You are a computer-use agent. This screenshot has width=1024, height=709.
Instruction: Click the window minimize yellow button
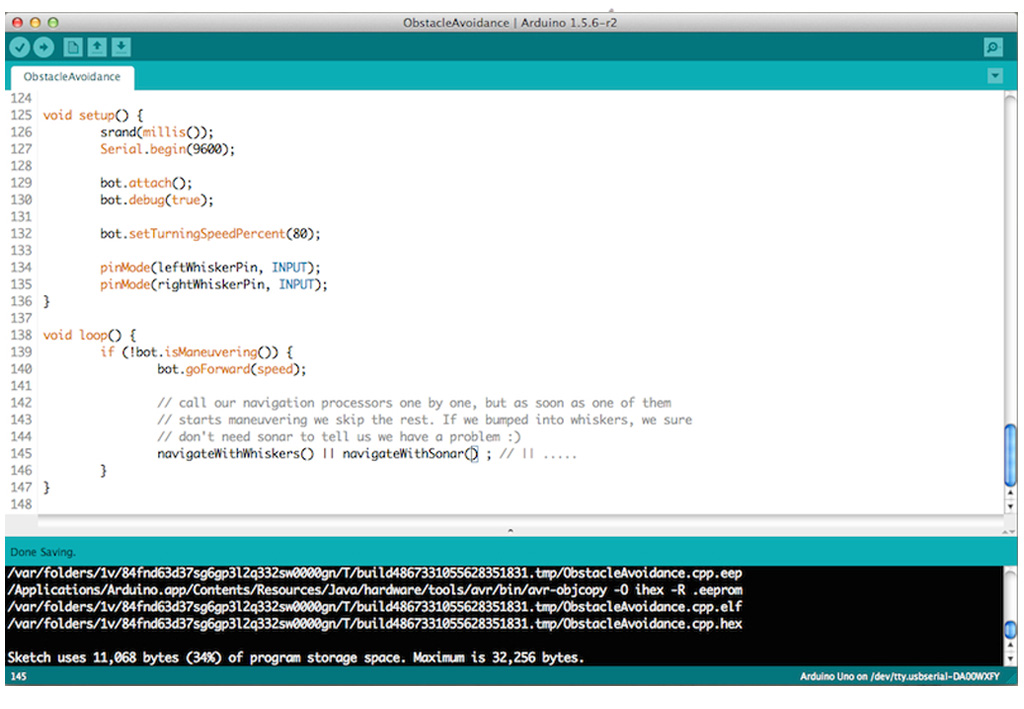tap(35, 22)
